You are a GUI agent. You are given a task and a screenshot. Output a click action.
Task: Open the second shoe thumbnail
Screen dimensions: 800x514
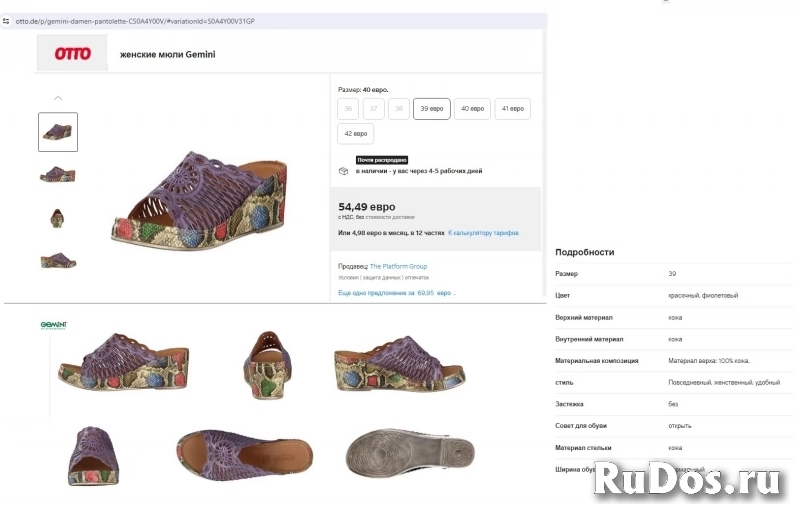pyautogui.click(x=58, y=174)
